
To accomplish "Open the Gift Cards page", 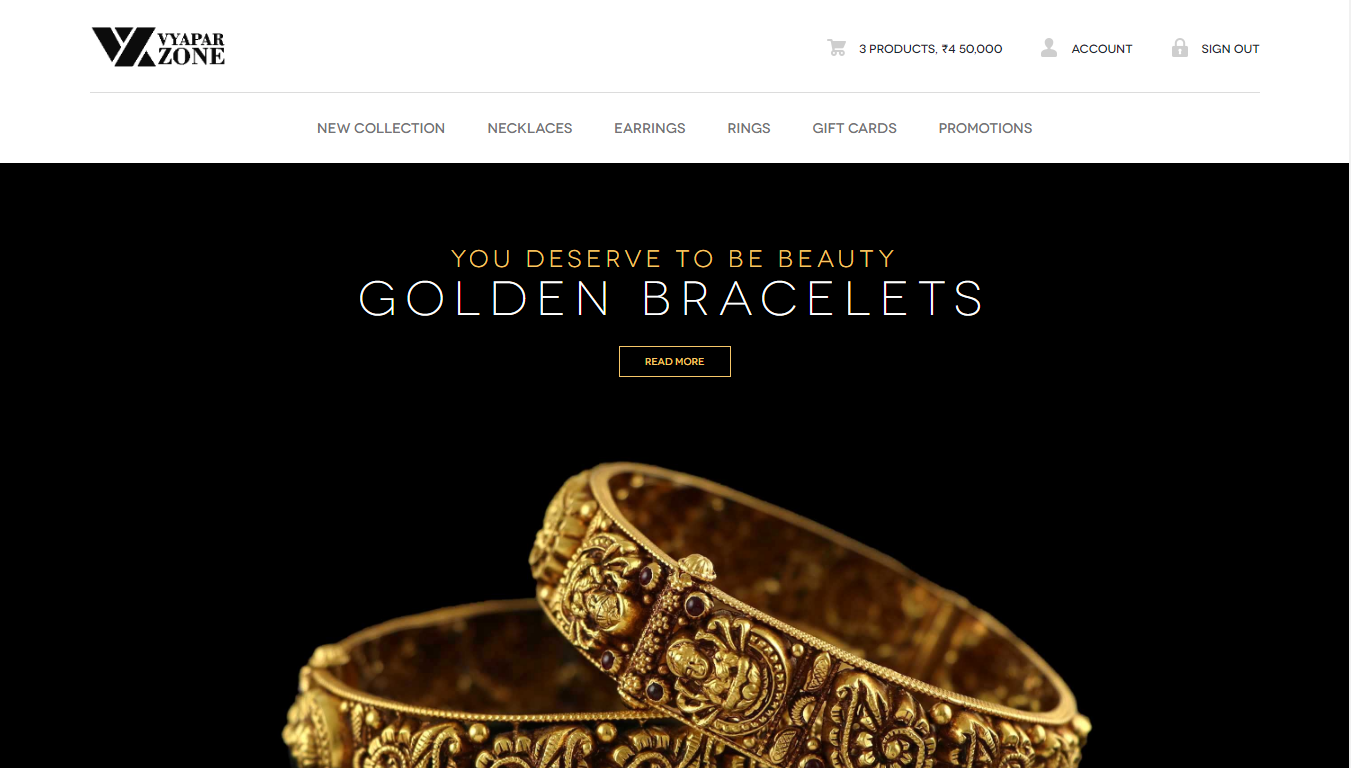I will coord(855,128).
